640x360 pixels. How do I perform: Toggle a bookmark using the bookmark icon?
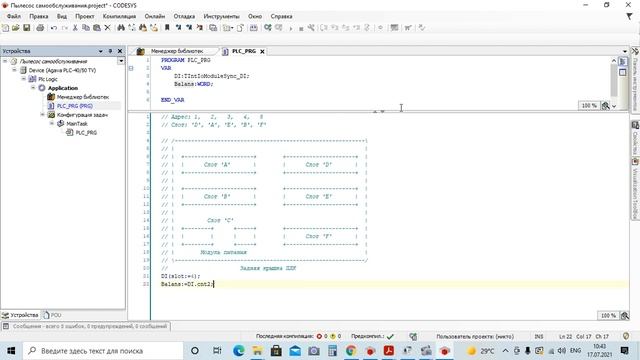click(167, 28)
